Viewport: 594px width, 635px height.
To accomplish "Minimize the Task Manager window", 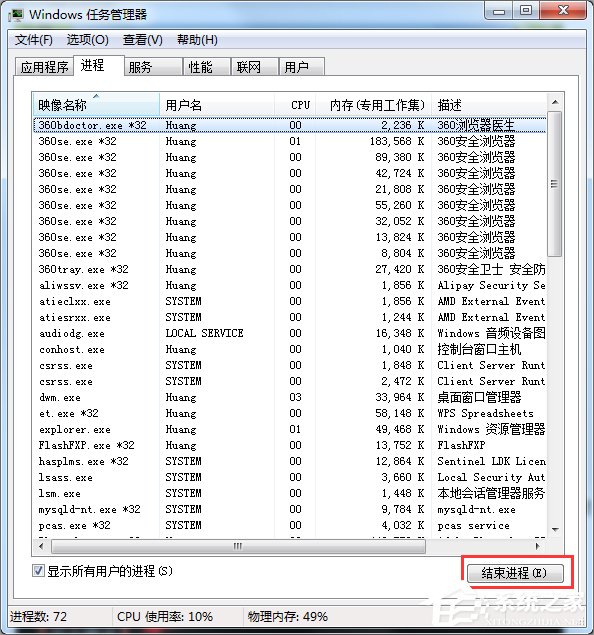I will (x=499, y=11).
